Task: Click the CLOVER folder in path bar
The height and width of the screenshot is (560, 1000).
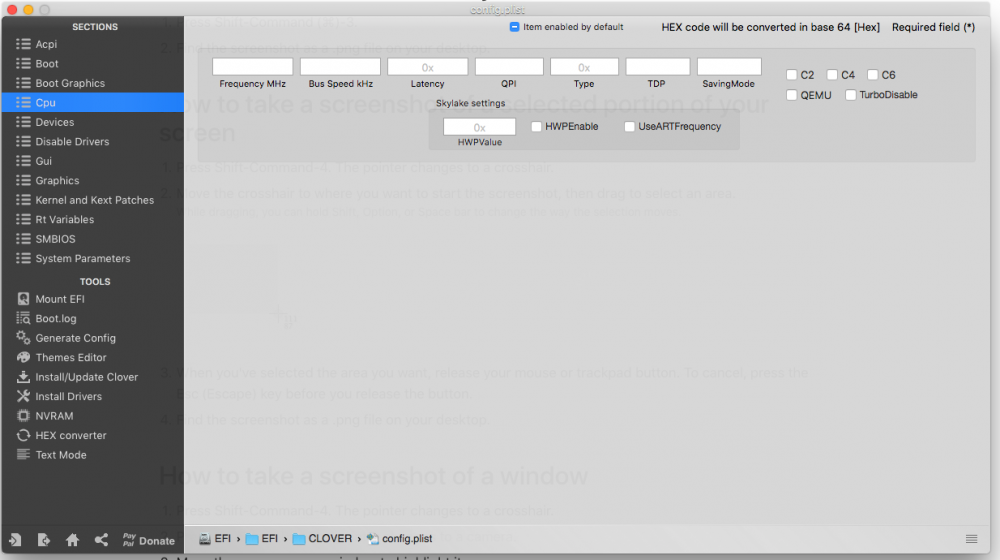Action: 322,538
